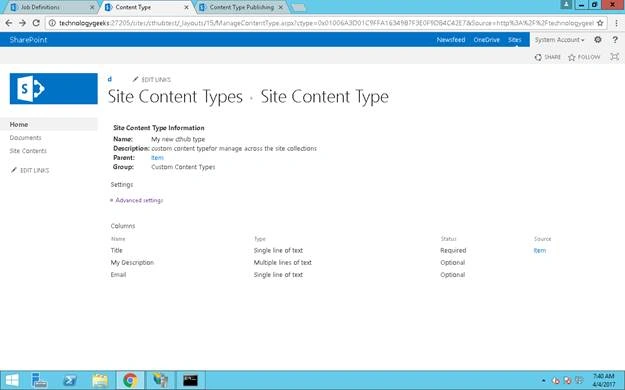Bookmark the page with the star icon
This screenshot has width=625, height=390.
pyautogui.click(x=600, y=23)
